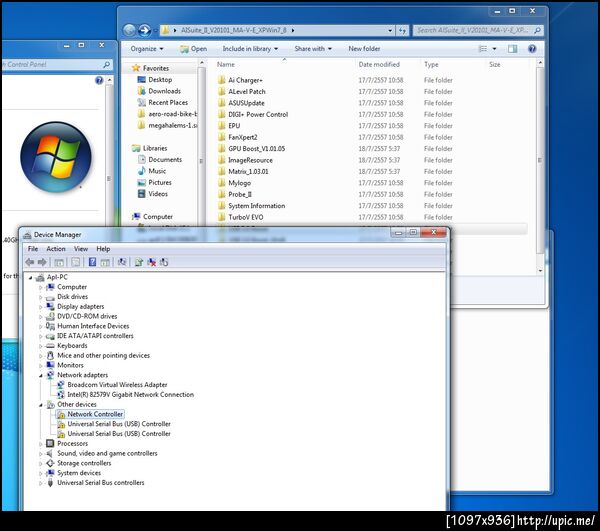Click Device Manager toolbar Forward arrow
This screenshot has width=600, height=531.
tap(42, 262)
